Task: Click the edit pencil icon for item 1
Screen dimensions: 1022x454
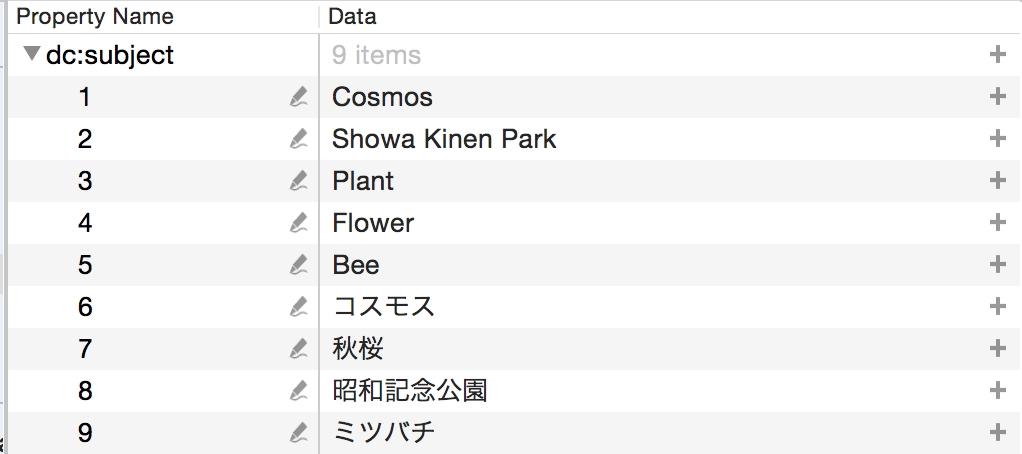Action: [298, 97]
